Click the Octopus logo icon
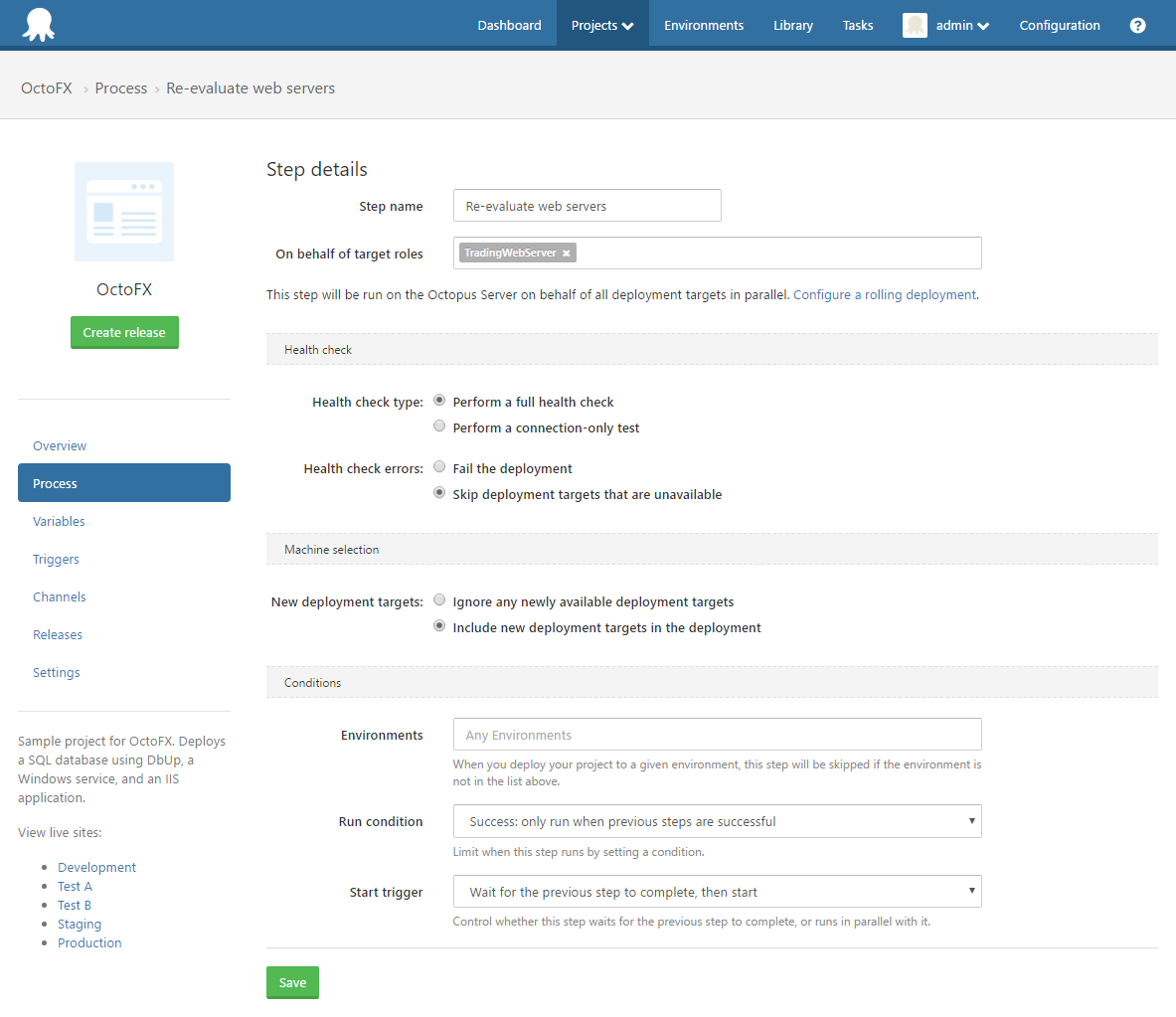Screen dimensions: 1176x1017 [x=38, y=25]
